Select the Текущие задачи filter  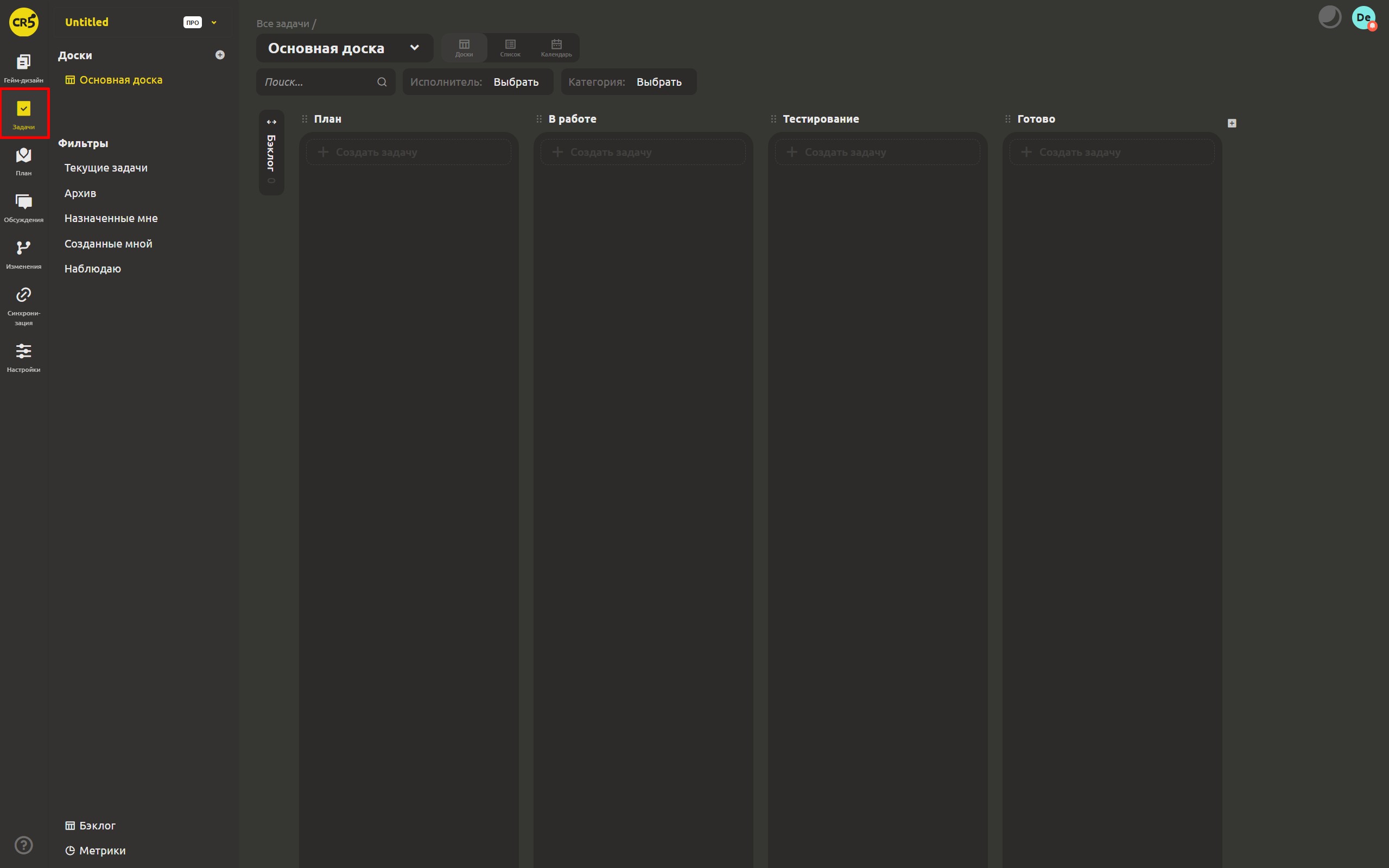[106, 168]
